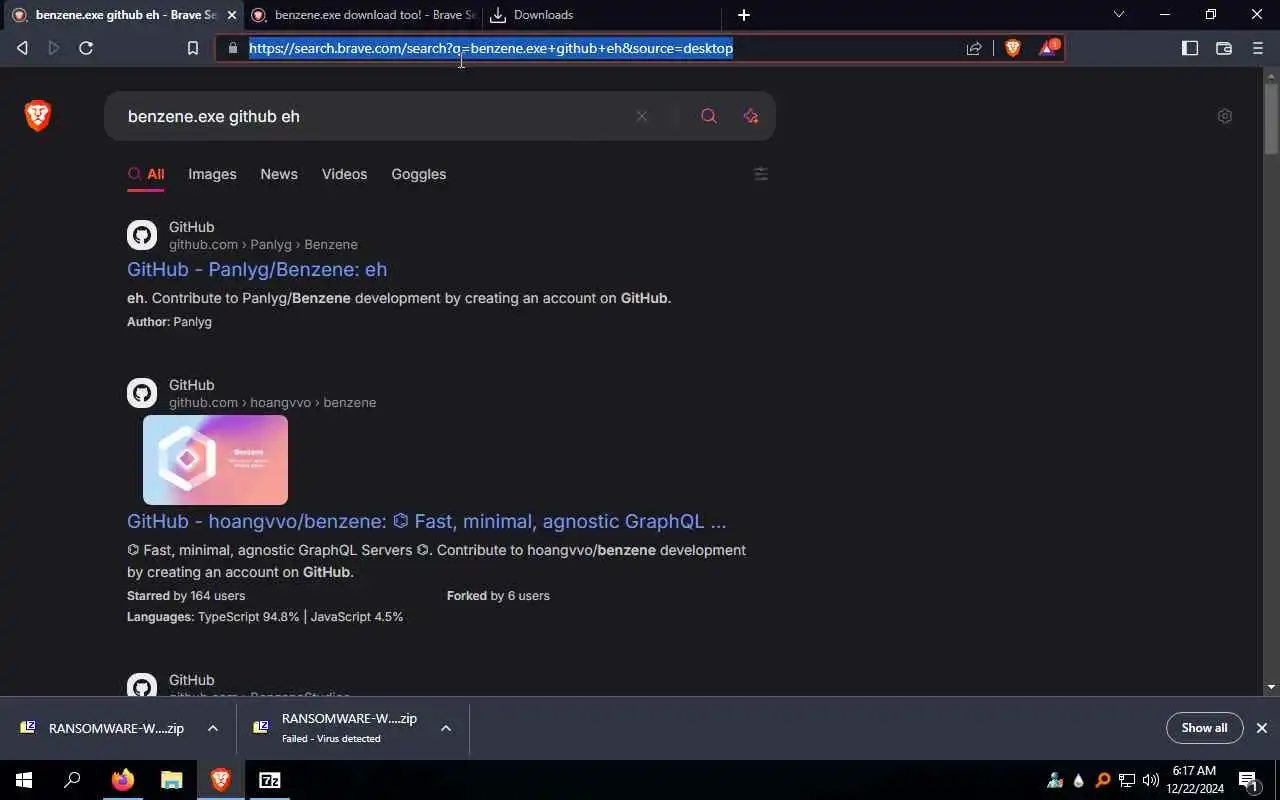Click the AI answer sparkle icon
The image size is (1280, 800).
pos(751,116)
